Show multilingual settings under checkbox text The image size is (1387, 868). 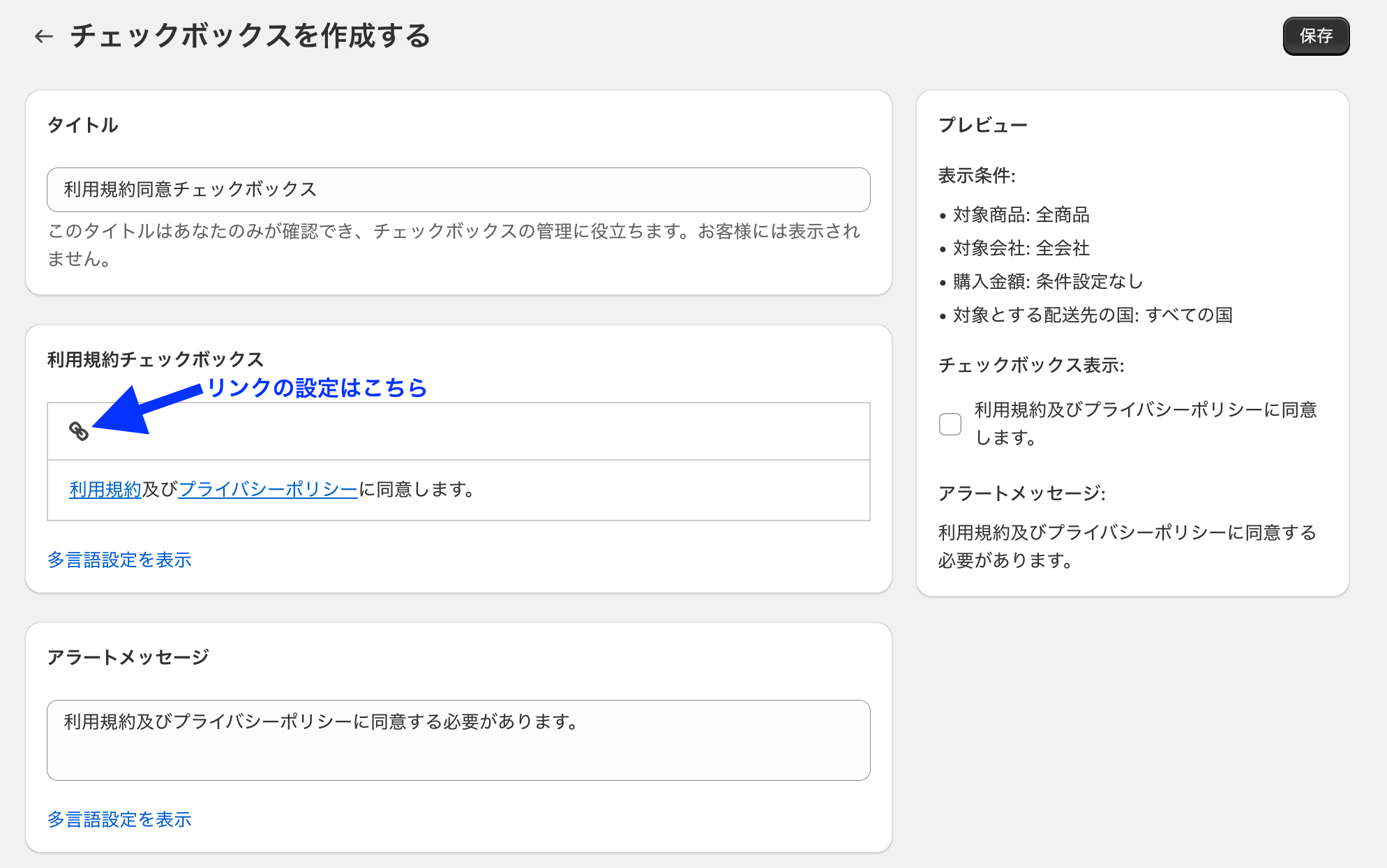click(x=119, y=560)
